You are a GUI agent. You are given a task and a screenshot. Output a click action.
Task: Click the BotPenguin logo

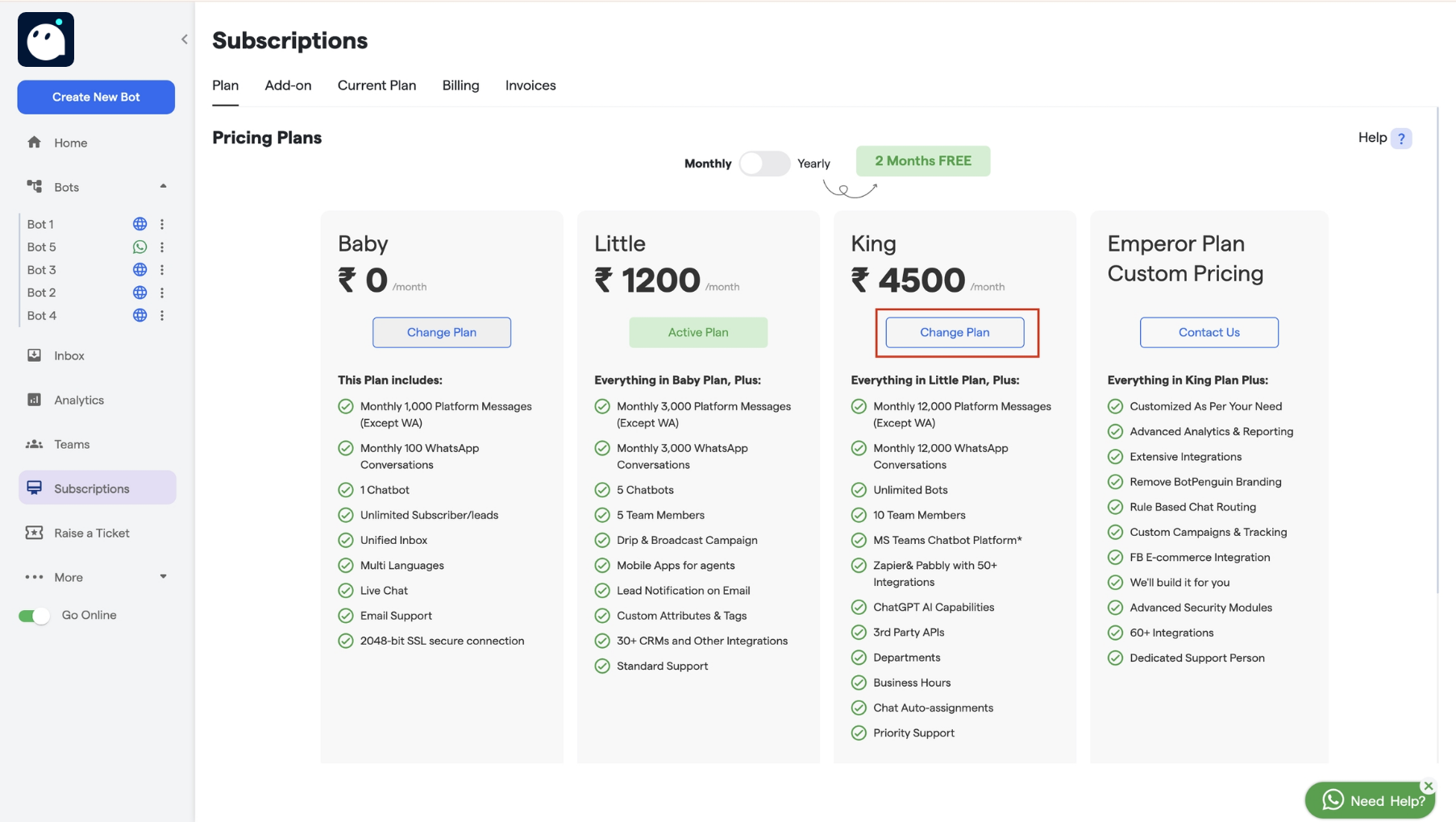coord(45,39)
